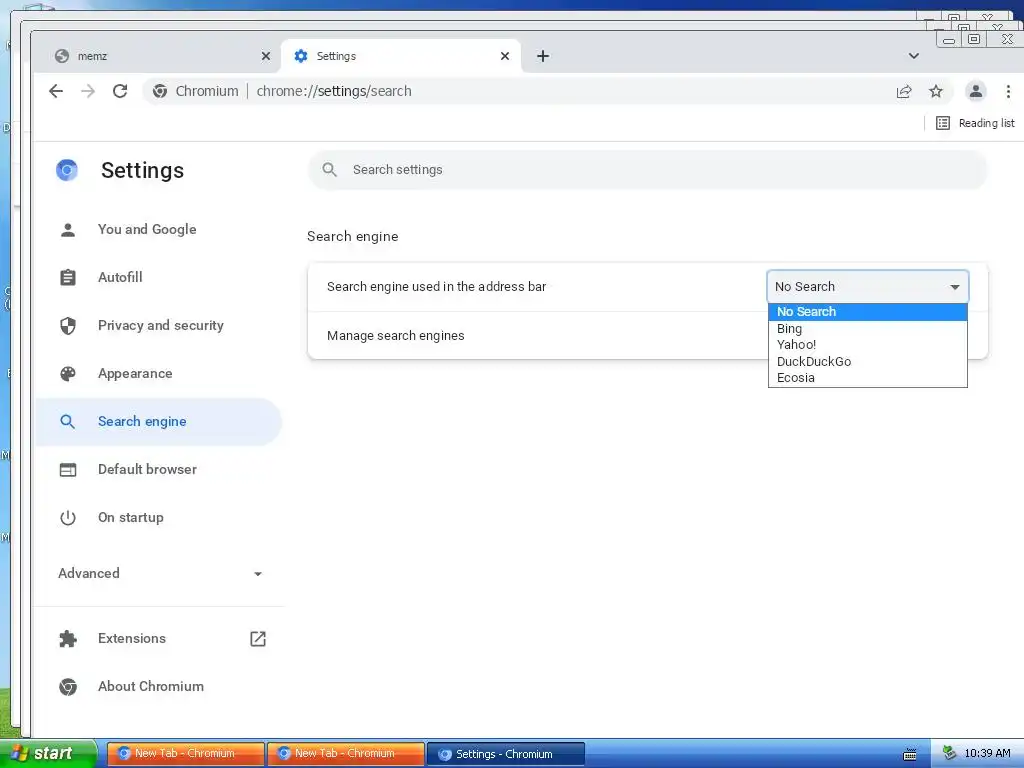This screenshot has width=1024, height=768.
Task: Click the blue gear icon on the Settings tab
Action: [x=300, y=56]
